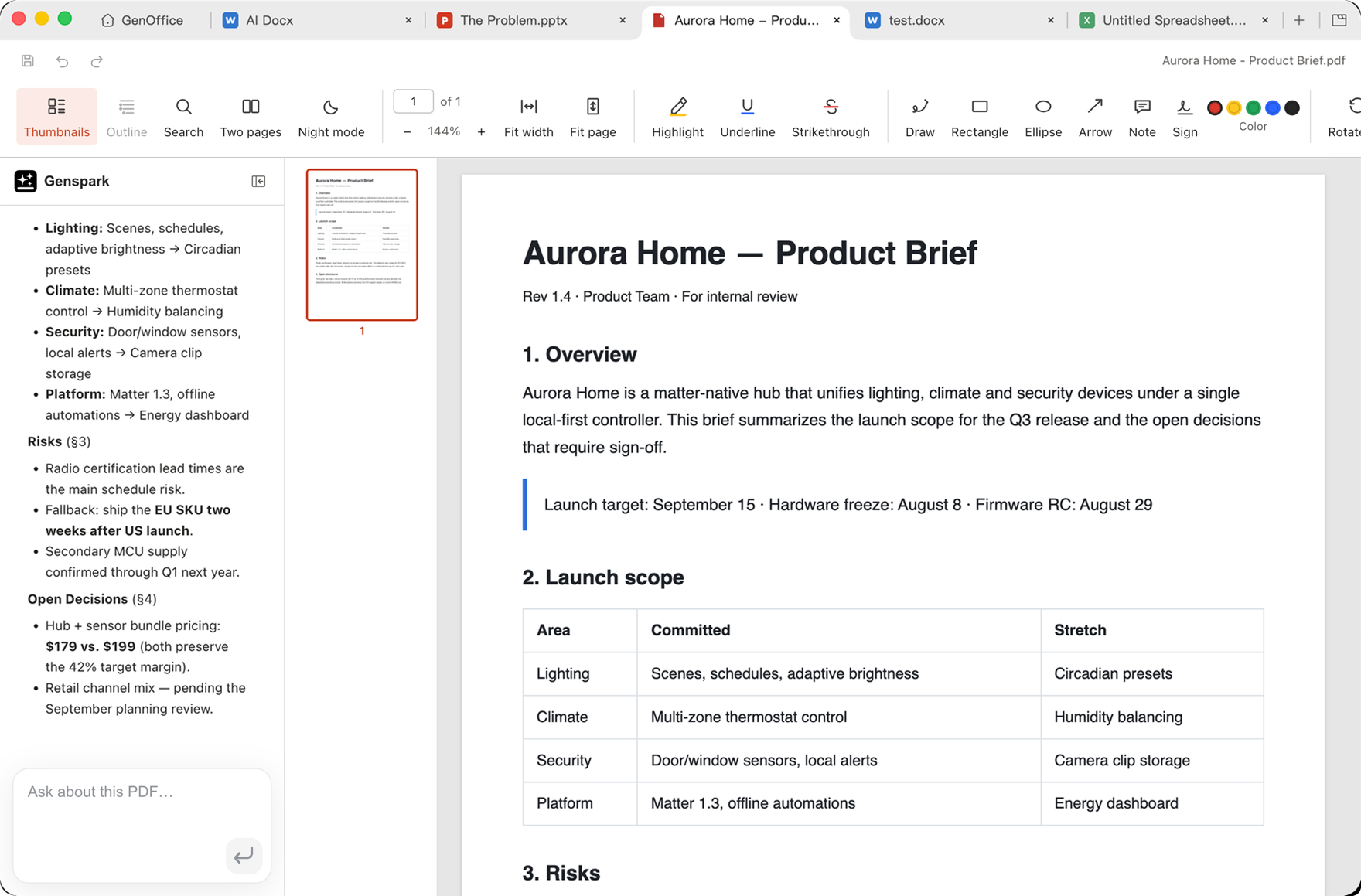This screenshot has width=1361, height=896.
Task: Click the Rotate tool
Action: (1344, 117)
